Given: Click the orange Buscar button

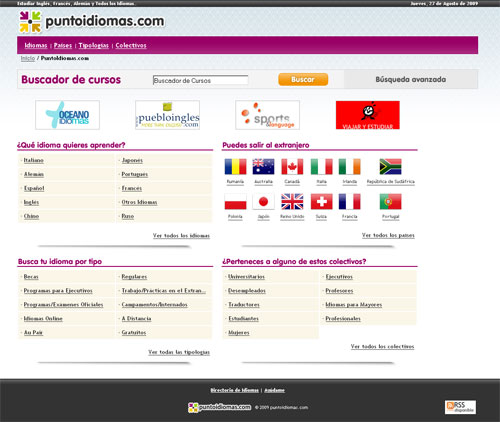Looking at the screenshot, I should click(303, 79).
